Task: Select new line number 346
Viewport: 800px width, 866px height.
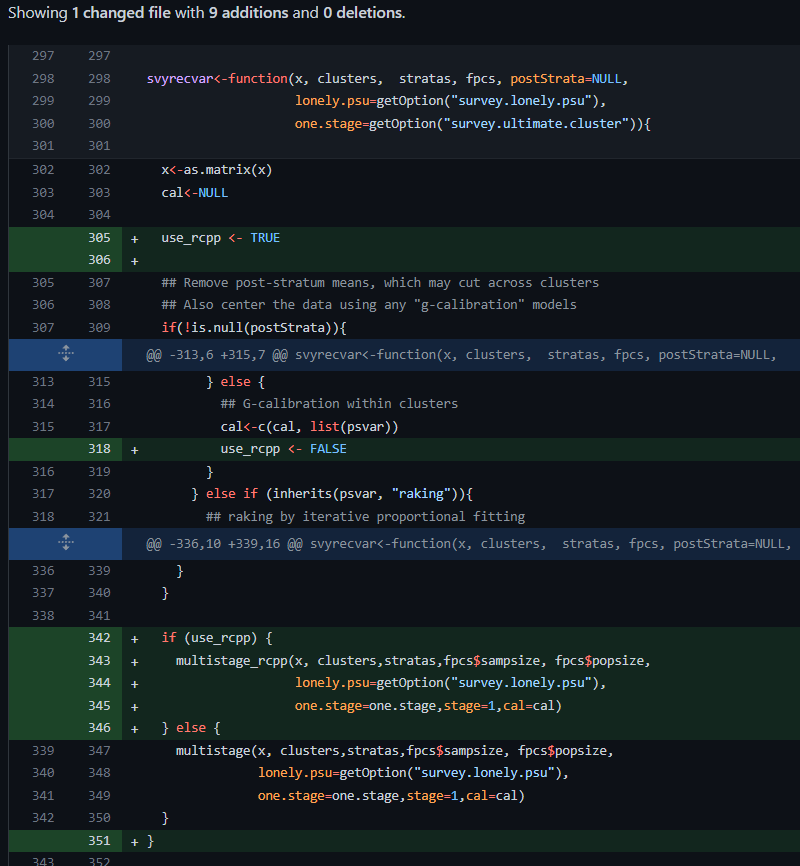Action: (x=99, y=727)
